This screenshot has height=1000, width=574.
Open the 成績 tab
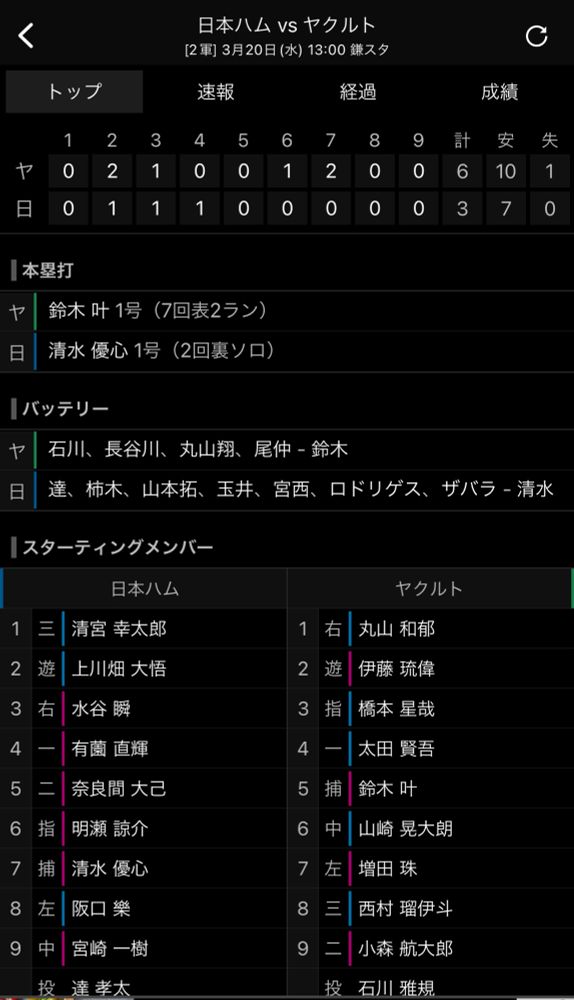(x=499, y=92)
